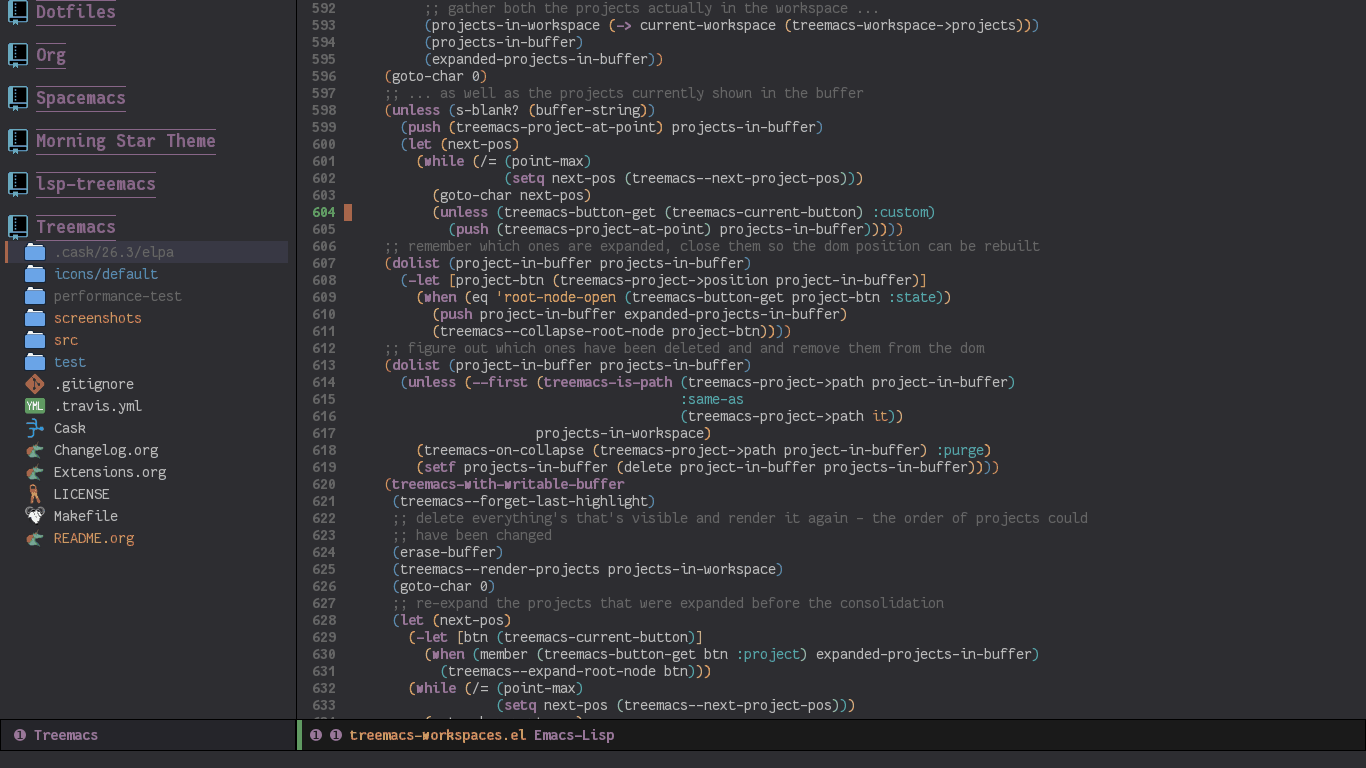Image resolution: width=1366 pixels, height=768 pixels.
Task: Open the test folder
Action: tap(70, 362)
